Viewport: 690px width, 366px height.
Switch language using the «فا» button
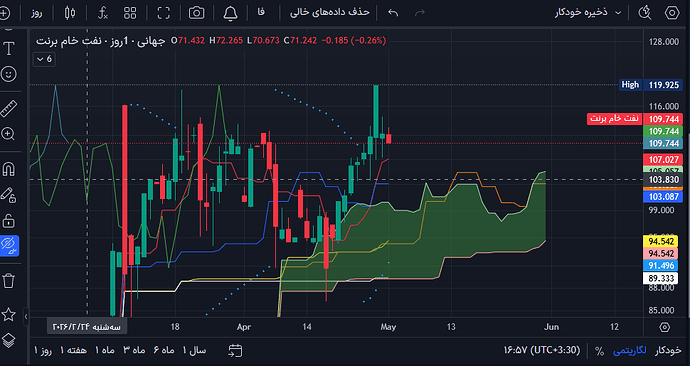tap(261, 12)
